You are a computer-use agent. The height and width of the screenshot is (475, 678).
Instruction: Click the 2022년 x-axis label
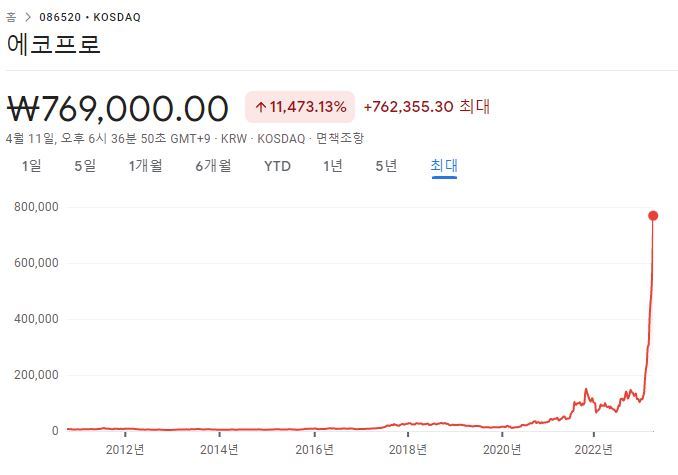tap(594, 450)
